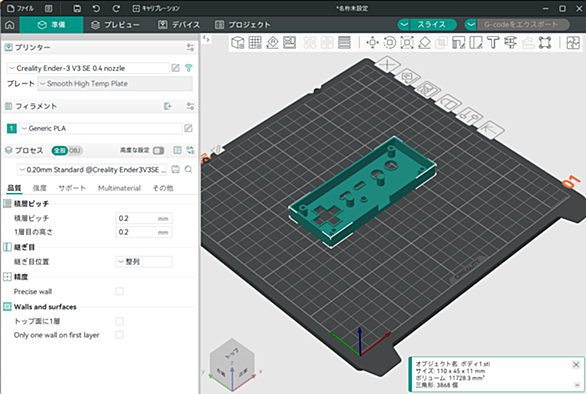Switch process scope to 全般
Screen dimensions: 586x394
pos(59,151)
